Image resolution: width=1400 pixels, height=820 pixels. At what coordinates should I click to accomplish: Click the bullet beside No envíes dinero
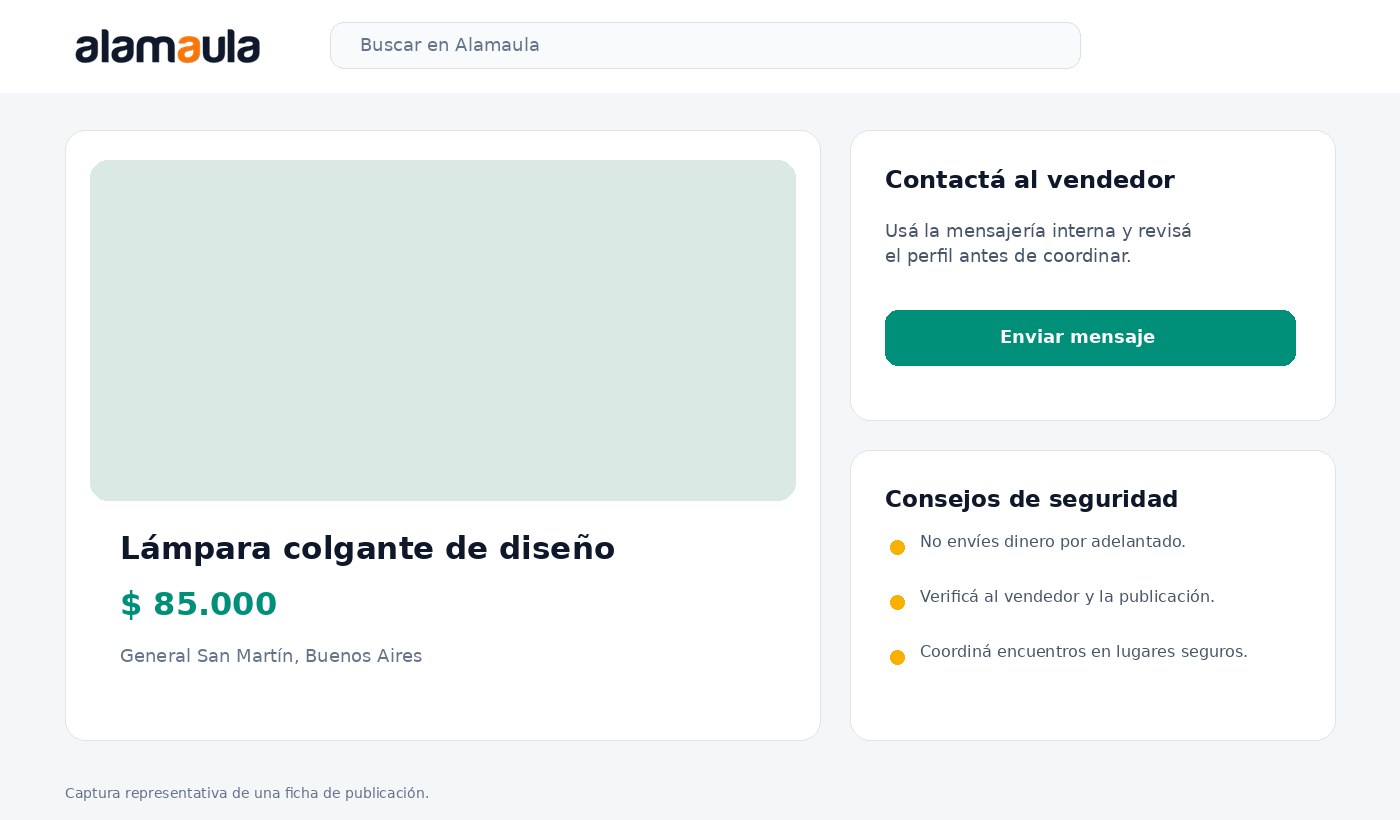click(897, 547)
